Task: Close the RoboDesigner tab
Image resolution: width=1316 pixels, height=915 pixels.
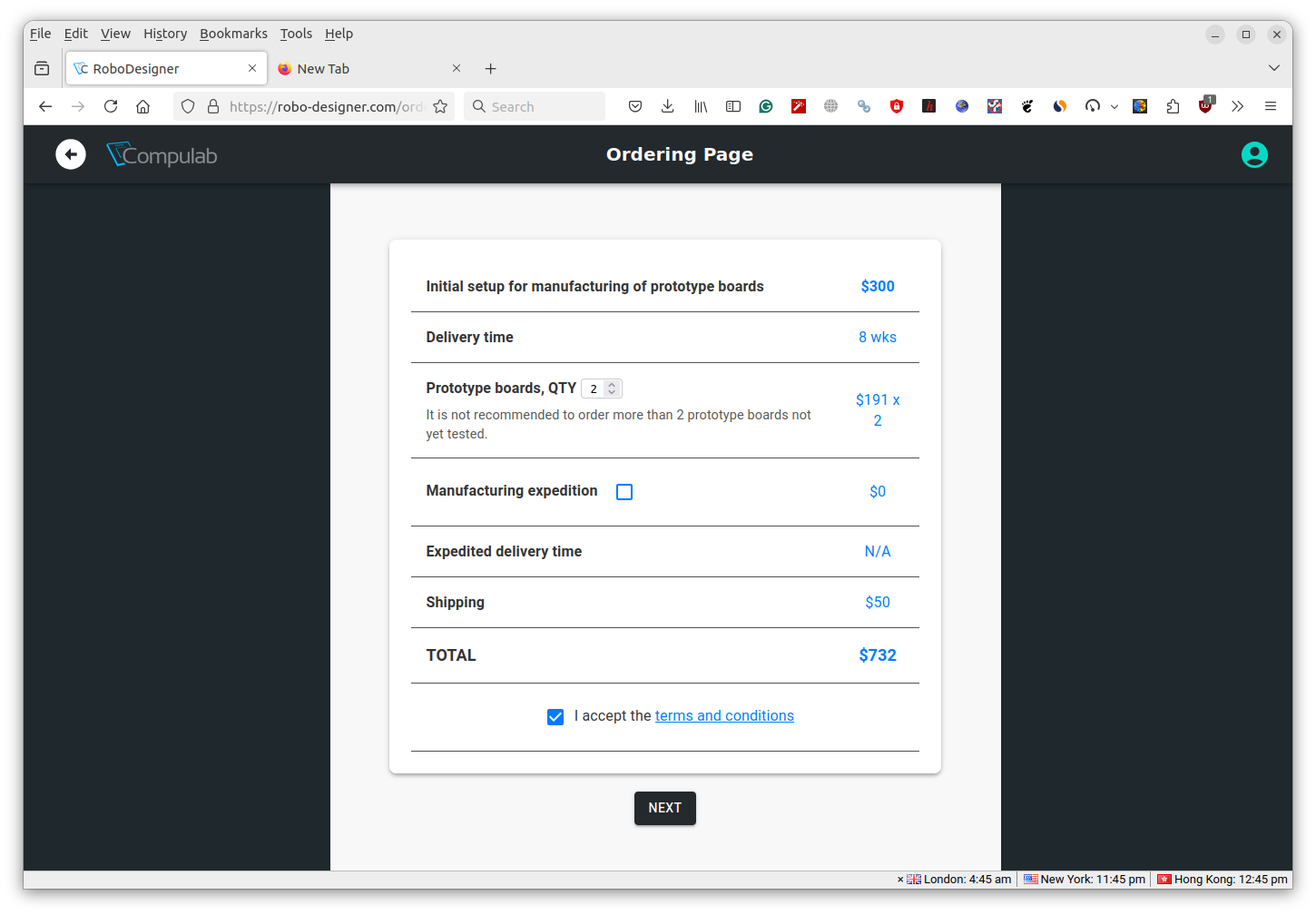Action: pos(252,68)
